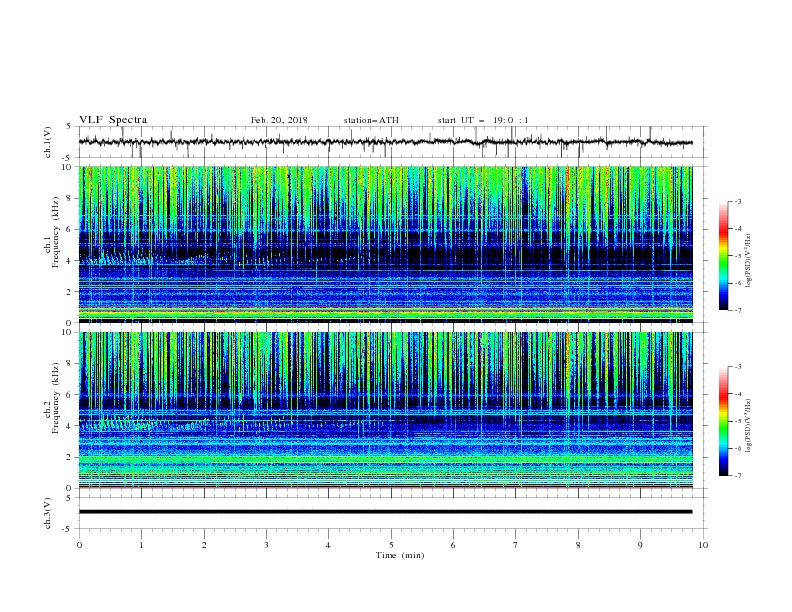Click the ch.1 colorbar 'log(PSD)(V²/Hz)' label

pyautogui.click(x=748, y=261)
